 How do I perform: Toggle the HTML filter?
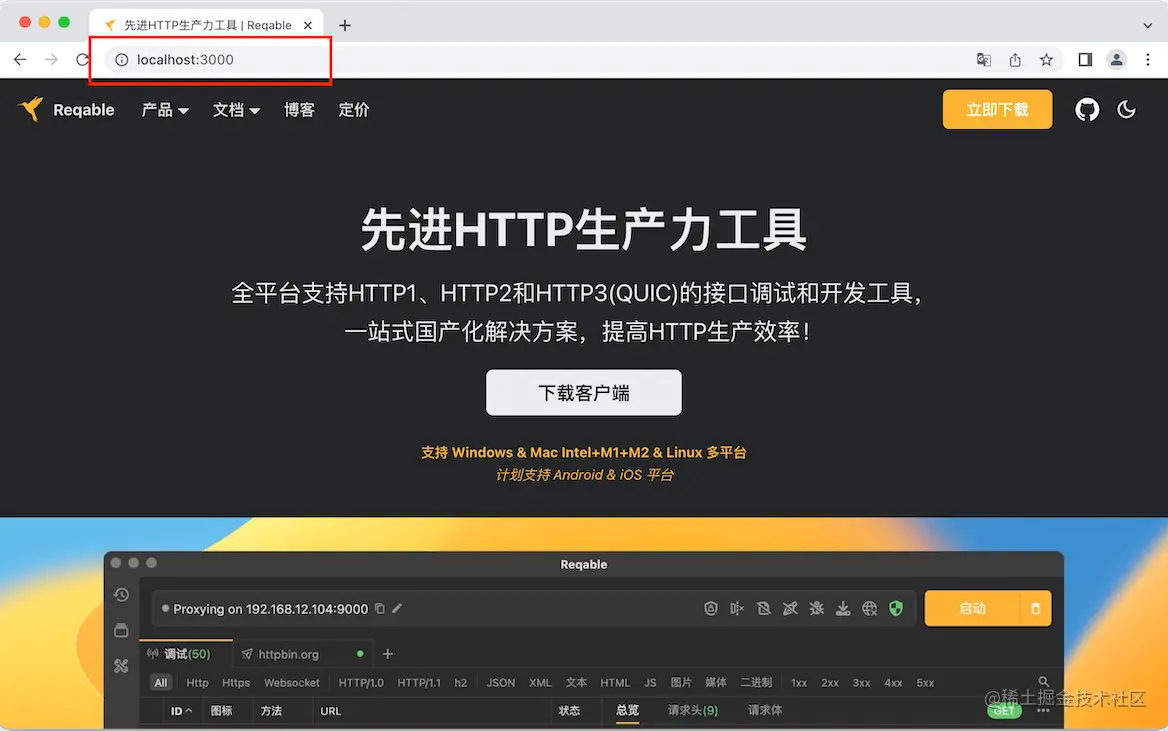[x=615, y=683]
